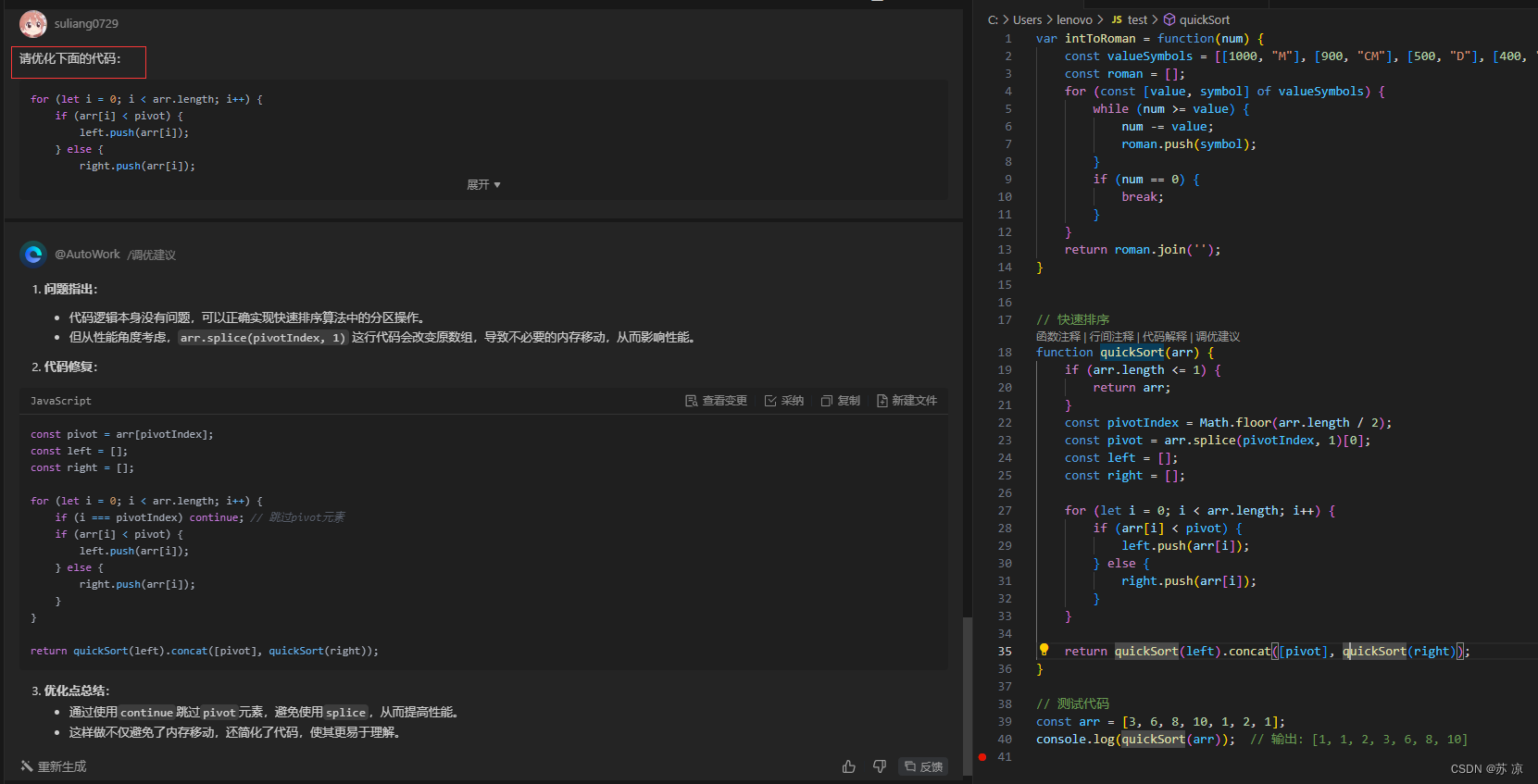
Task: Accept the code with 采纳 button
Action: (784, 401)
